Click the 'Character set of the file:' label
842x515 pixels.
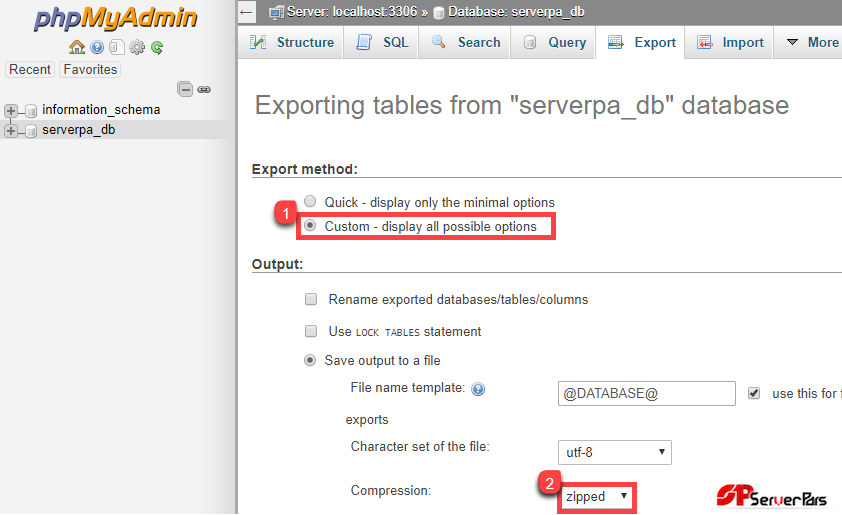[x=420, y=447]
